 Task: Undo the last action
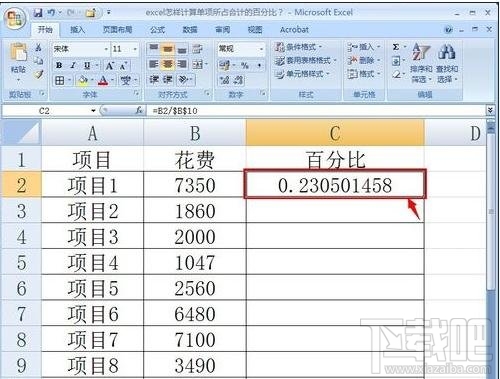pyautogui.click(x=51, y=13)
